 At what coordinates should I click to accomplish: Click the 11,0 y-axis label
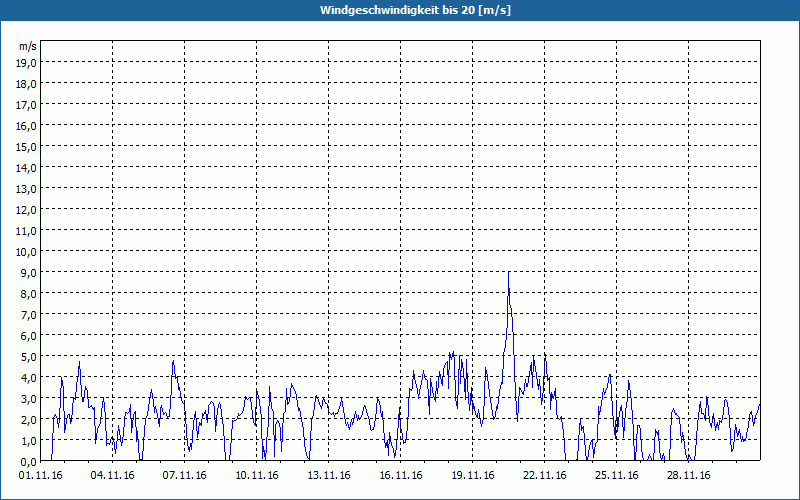point(26,231)
